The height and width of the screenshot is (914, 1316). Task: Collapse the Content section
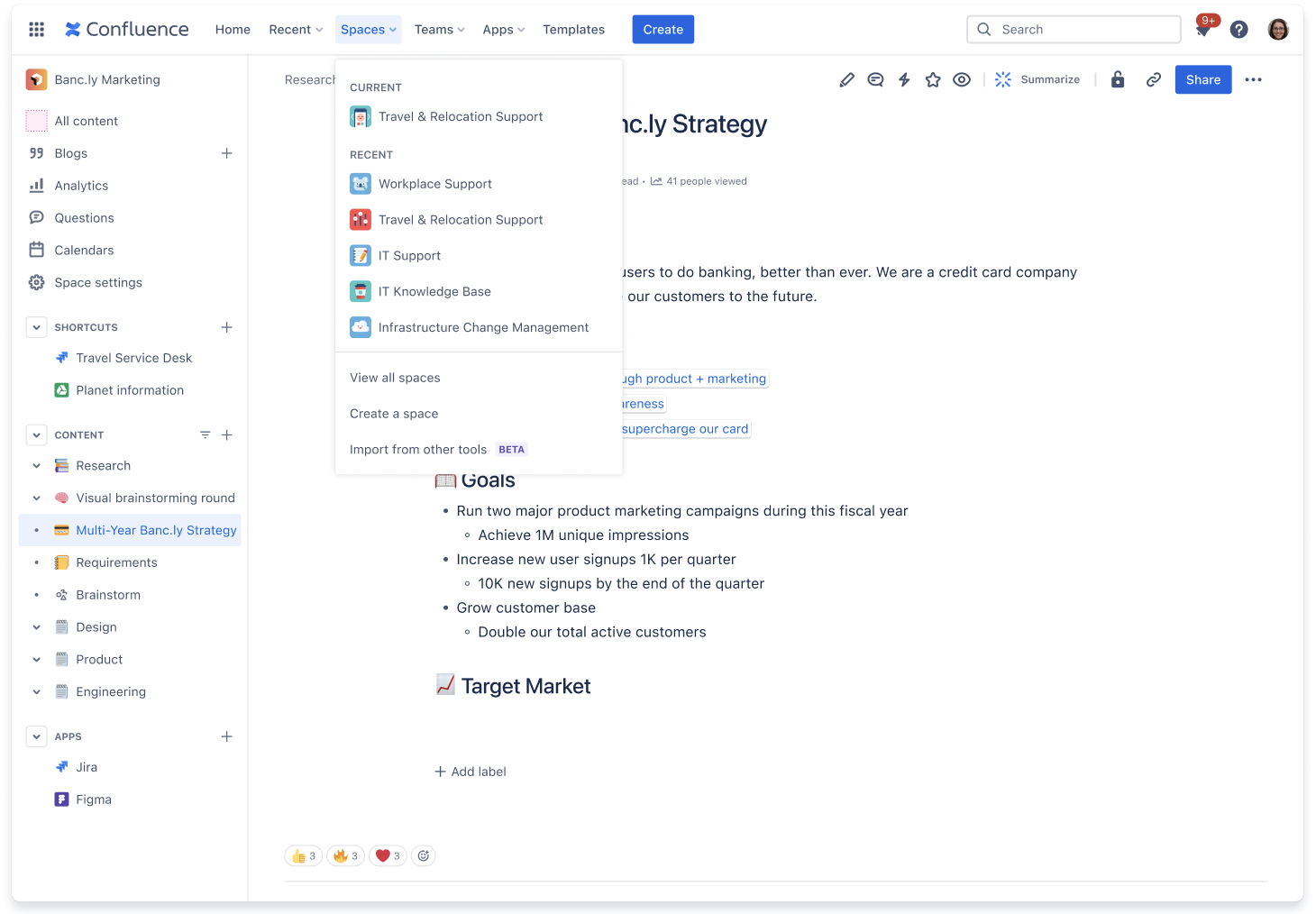[37, 434]
